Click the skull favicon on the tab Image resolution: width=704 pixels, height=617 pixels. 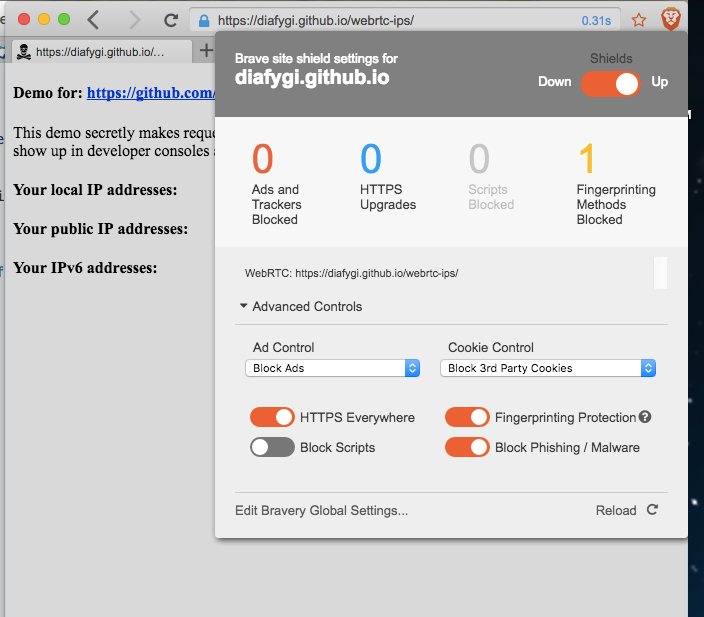point(23,52)
